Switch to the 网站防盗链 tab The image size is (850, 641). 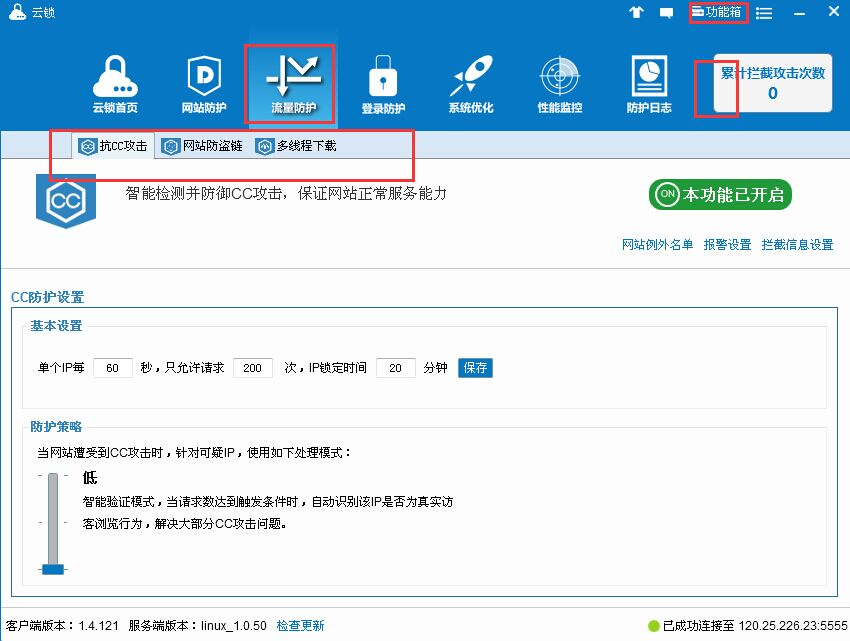pyautogui.click(x=202, y=146)
